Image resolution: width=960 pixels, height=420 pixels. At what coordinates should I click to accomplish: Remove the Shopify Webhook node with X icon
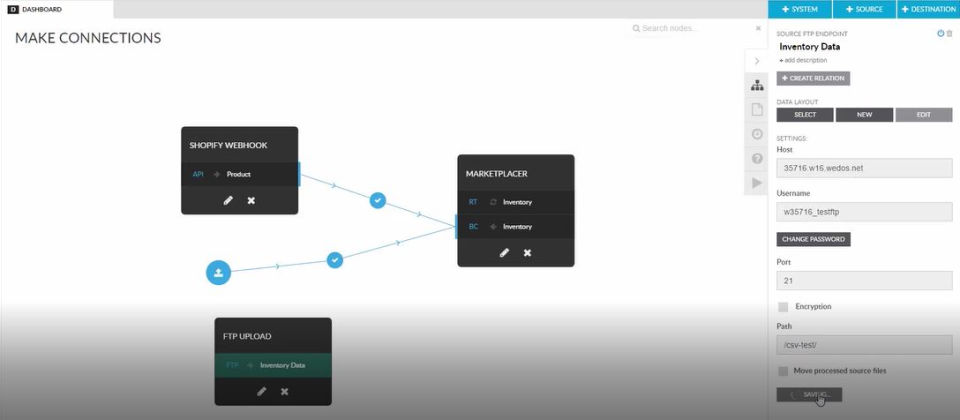251,200
